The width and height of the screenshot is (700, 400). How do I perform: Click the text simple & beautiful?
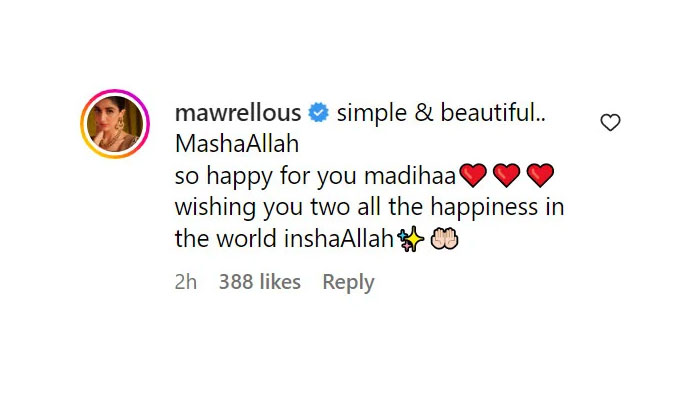pos(441,112)
